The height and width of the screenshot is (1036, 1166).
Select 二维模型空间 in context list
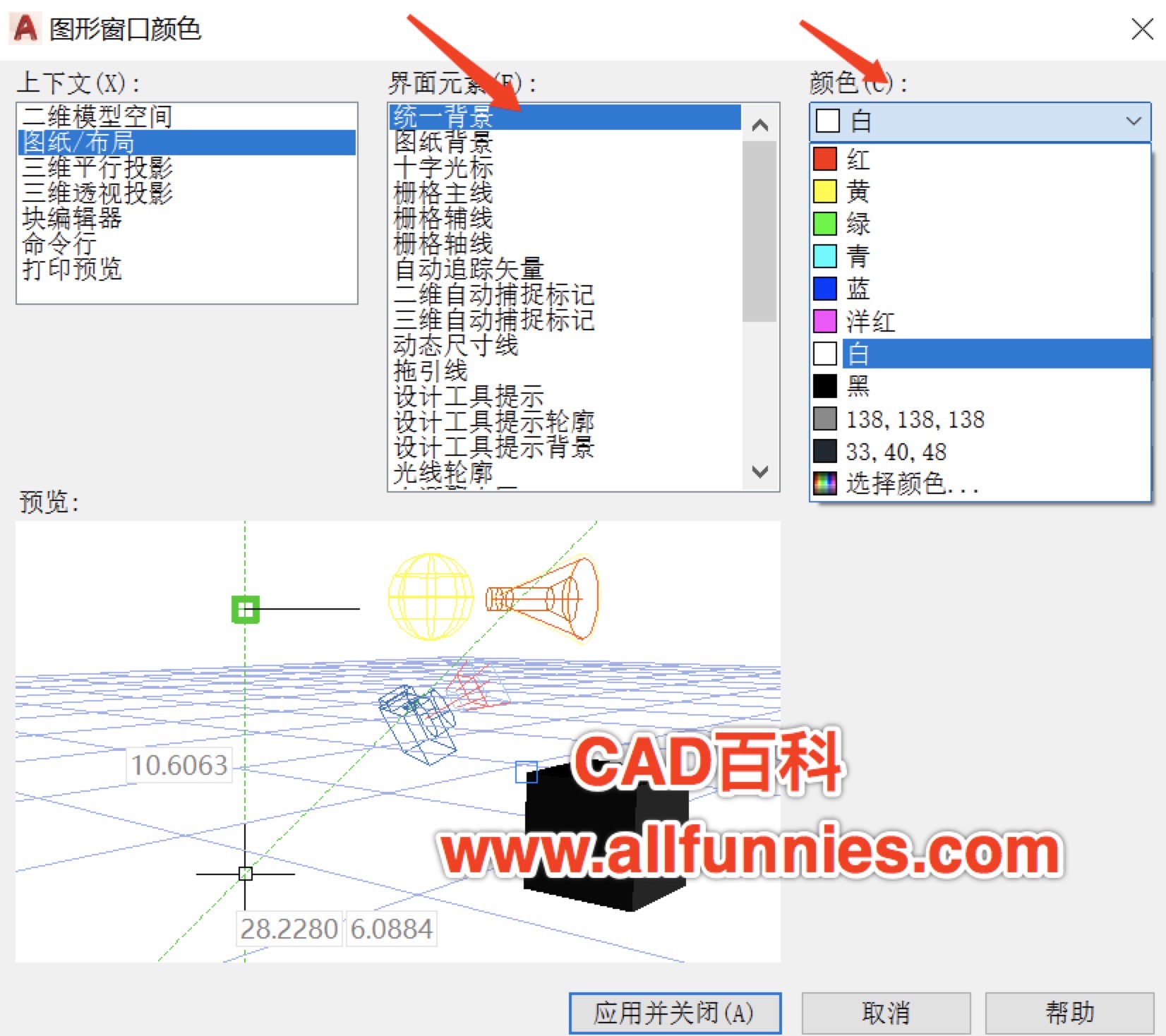click(186, 116)
